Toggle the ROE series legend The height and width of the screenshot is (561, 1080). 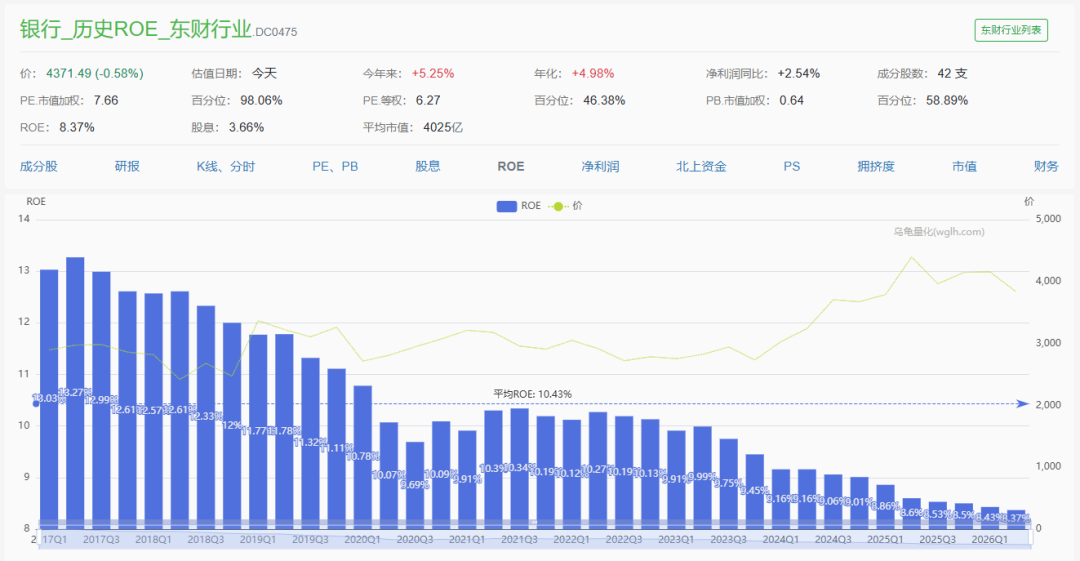click(x=519, y=206)
